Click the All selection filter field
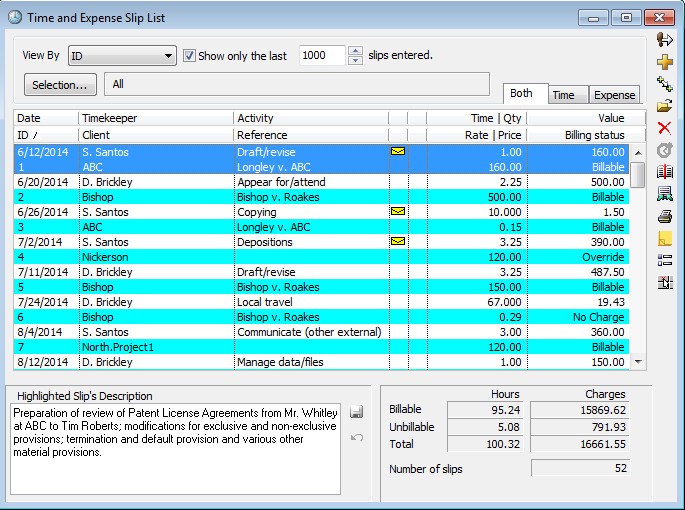This screenshot has width=685, height=510. tap(297, 84)
